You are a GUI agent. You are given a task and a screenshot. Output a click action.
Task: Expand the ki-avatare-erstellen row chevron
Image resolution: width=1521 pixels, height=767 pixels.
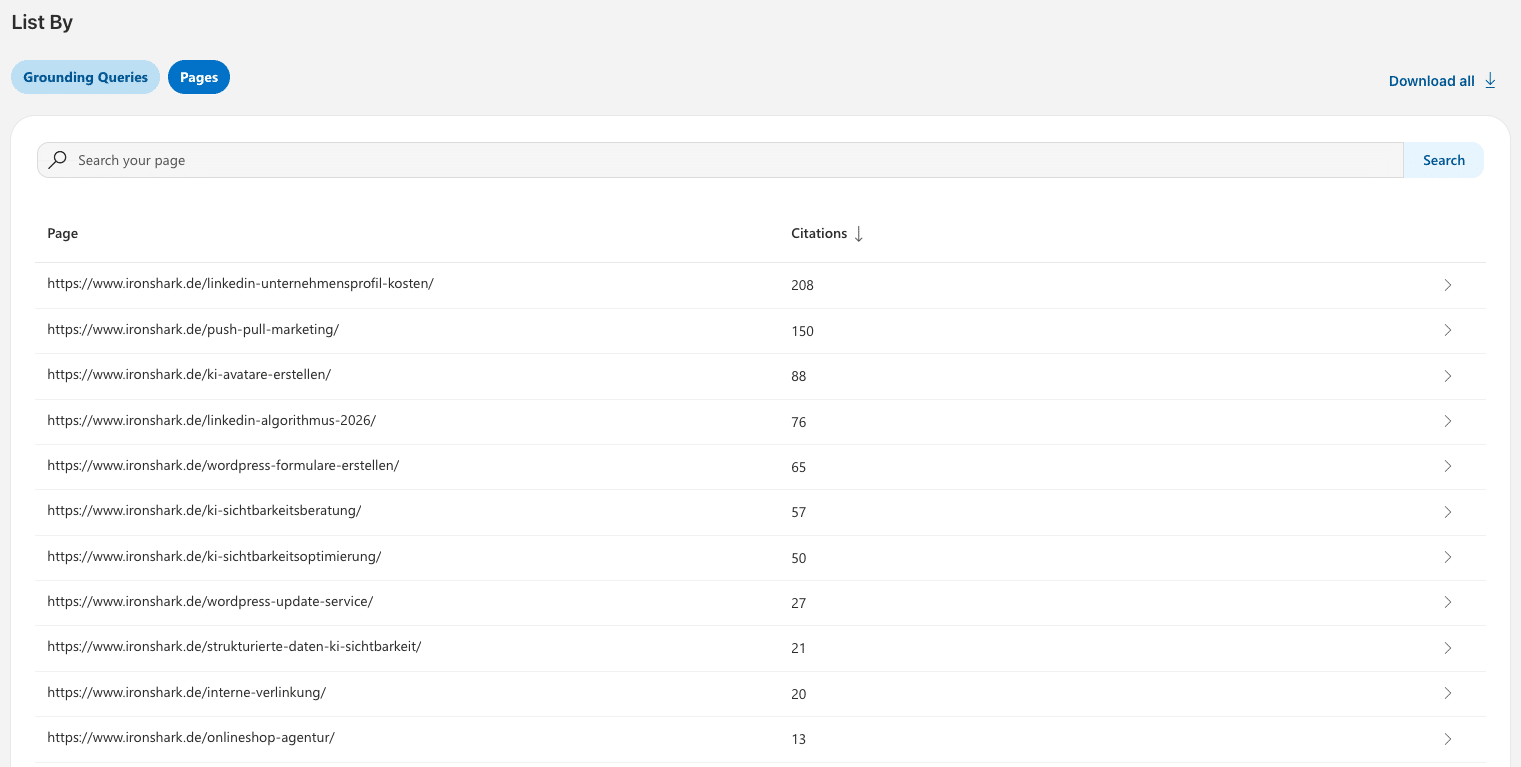point(1447,376)
